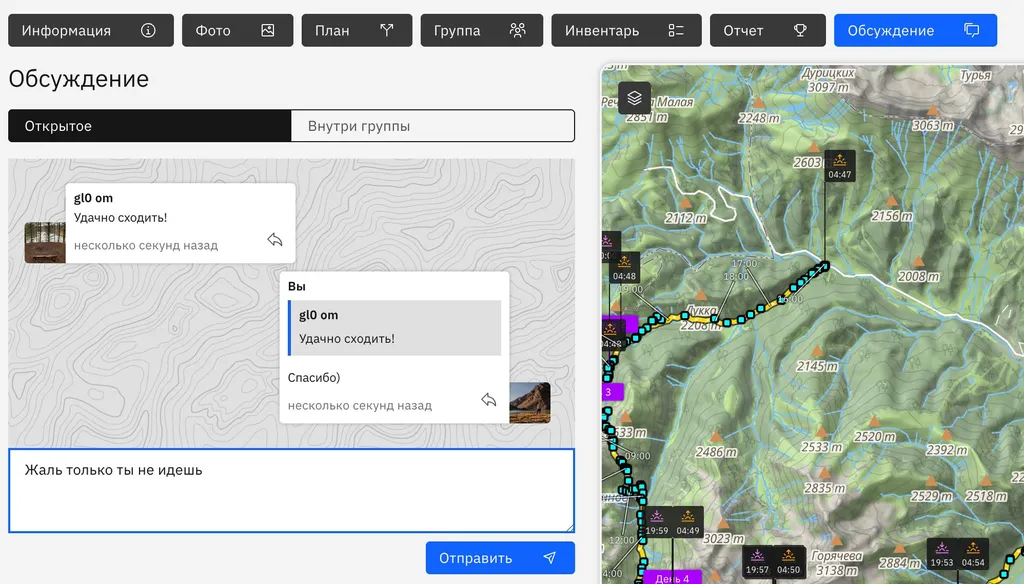
Task: Open the Отчет tab
Action: (x=767, y=30)
